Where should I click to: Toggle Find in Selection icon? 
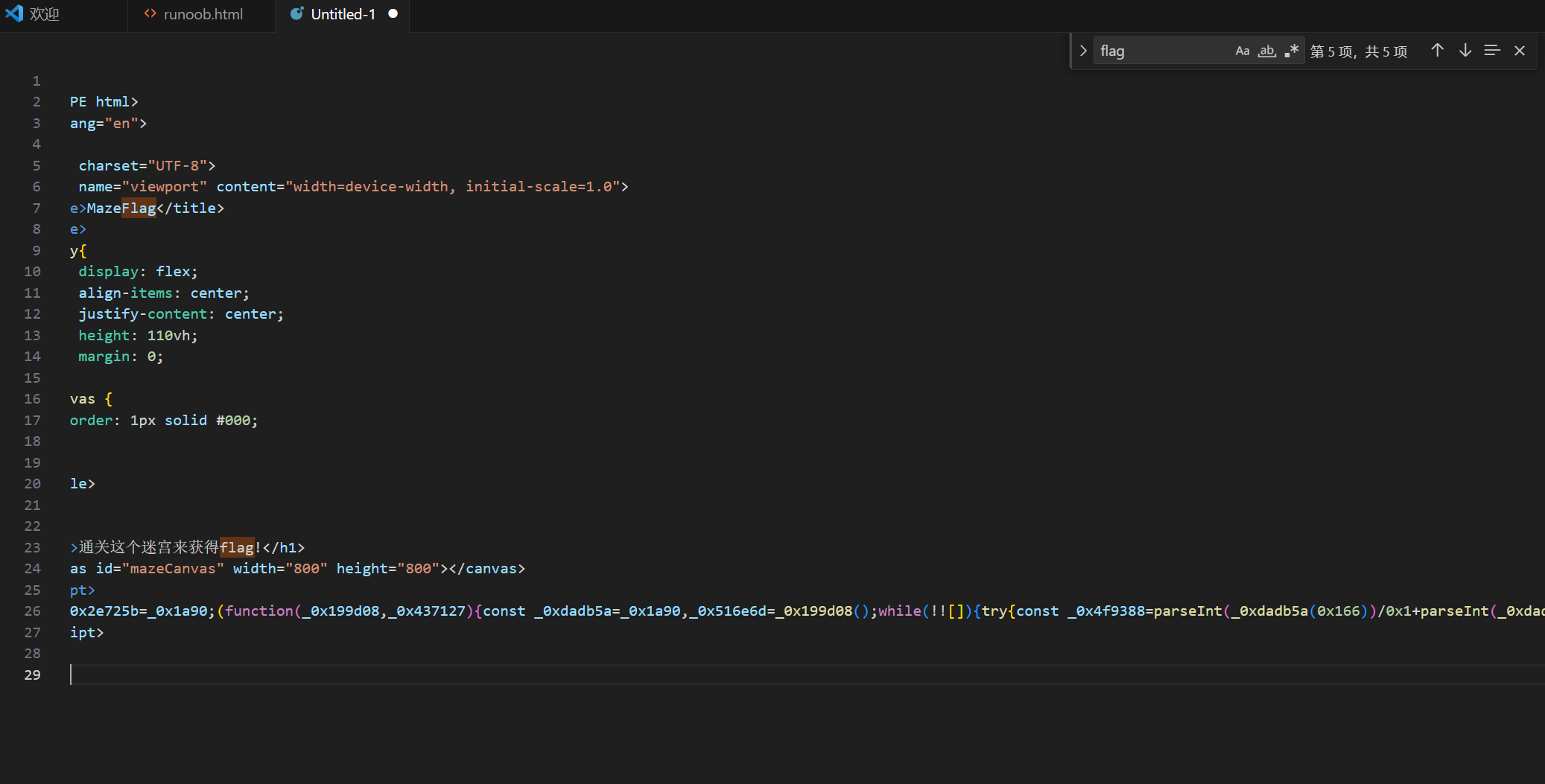click(1492, 51)
